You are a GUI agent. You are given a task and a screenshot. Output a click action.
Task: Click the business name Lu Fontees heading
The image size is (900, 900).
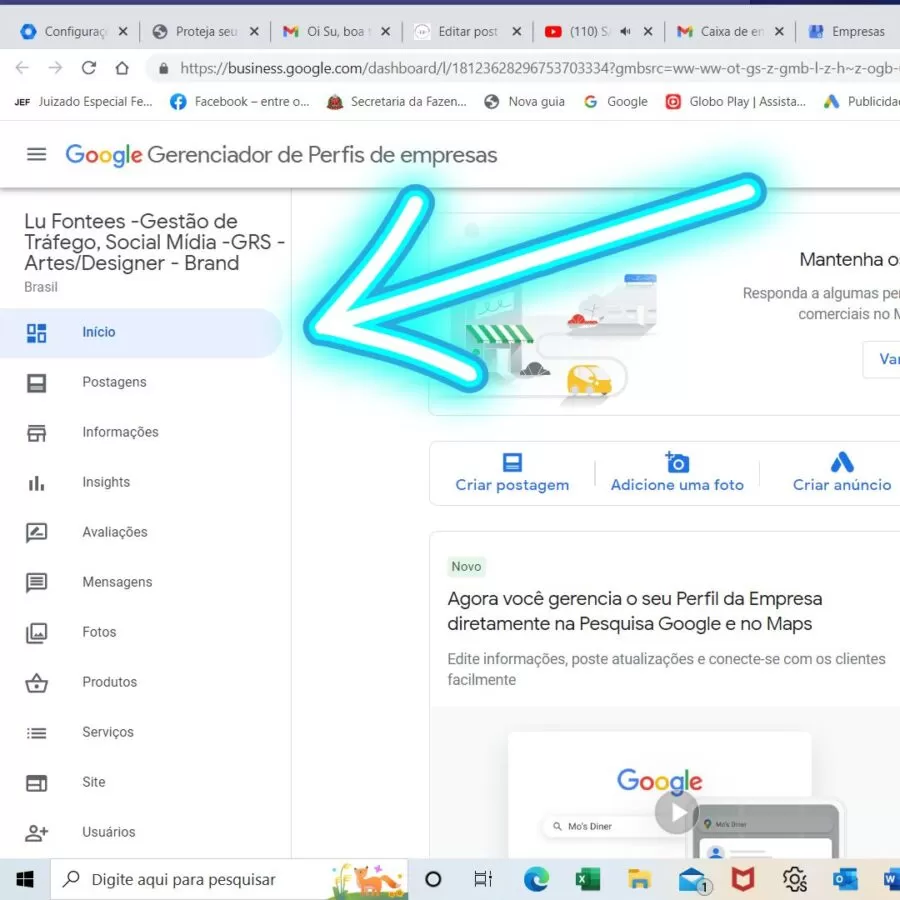tap(154, 242)
